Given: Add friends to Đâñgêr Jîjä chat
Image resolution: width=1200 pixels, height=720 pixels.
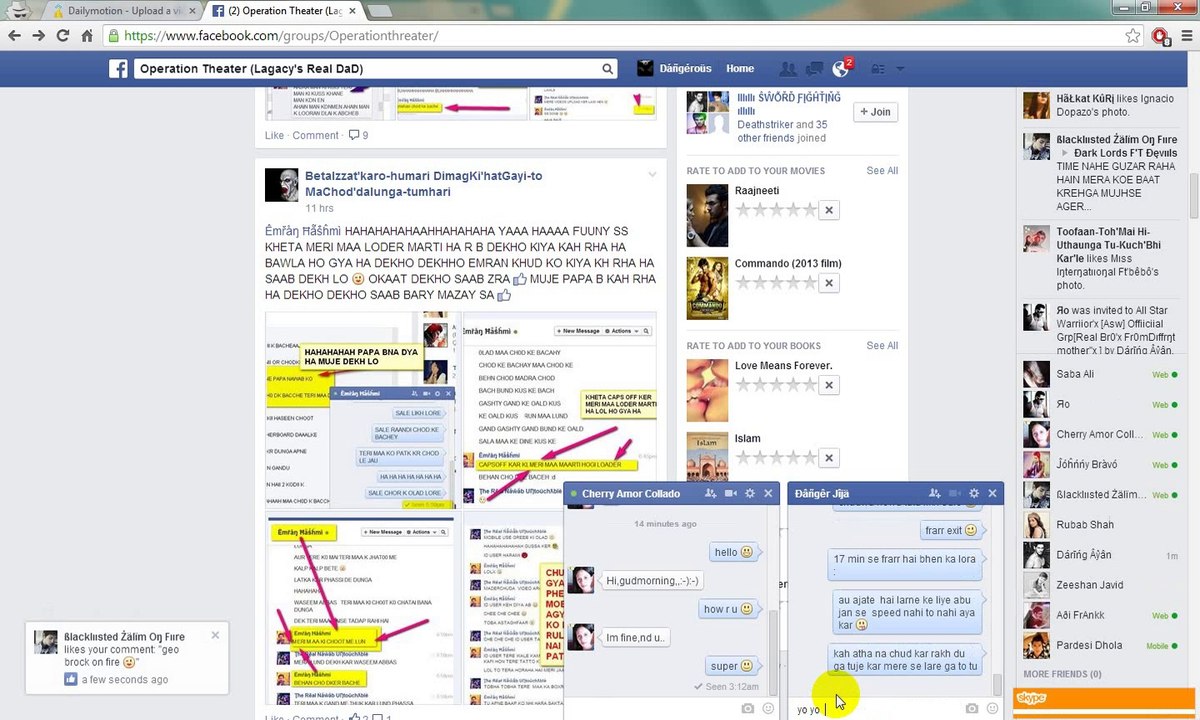Looking at the screenshot, I should (935, 493).
